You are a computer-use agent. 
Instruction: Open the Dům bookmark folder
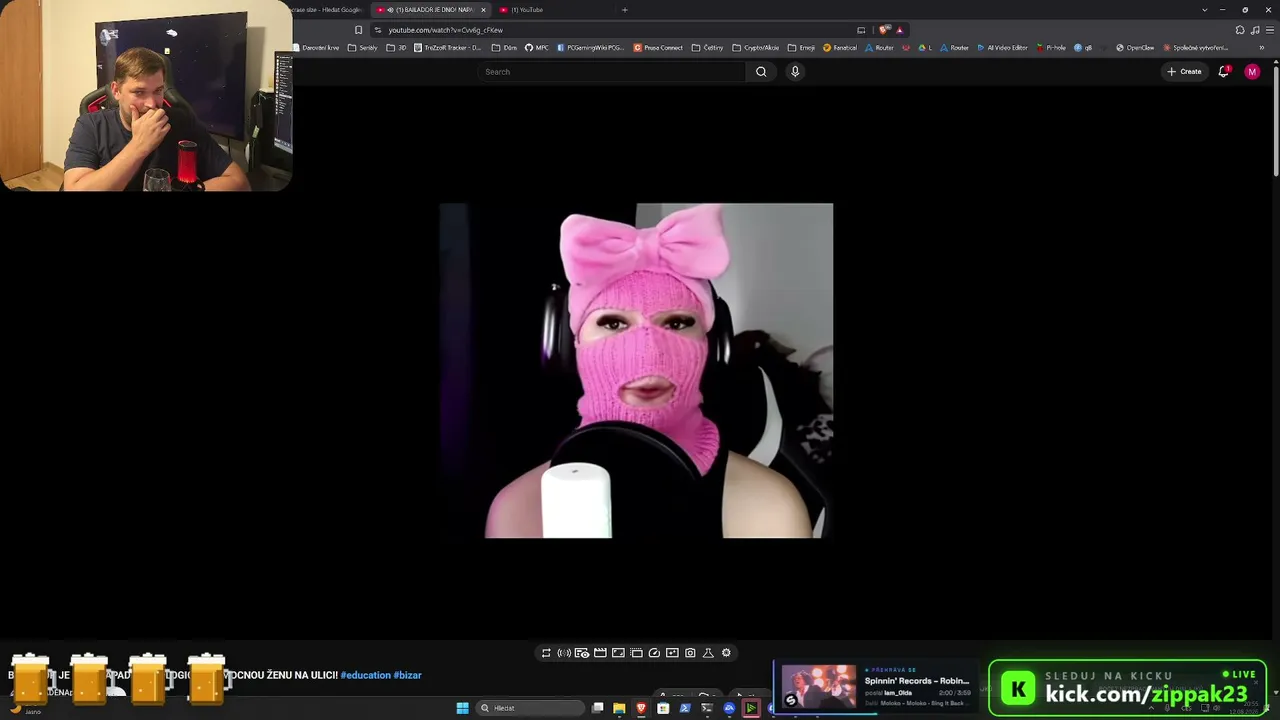505,48
